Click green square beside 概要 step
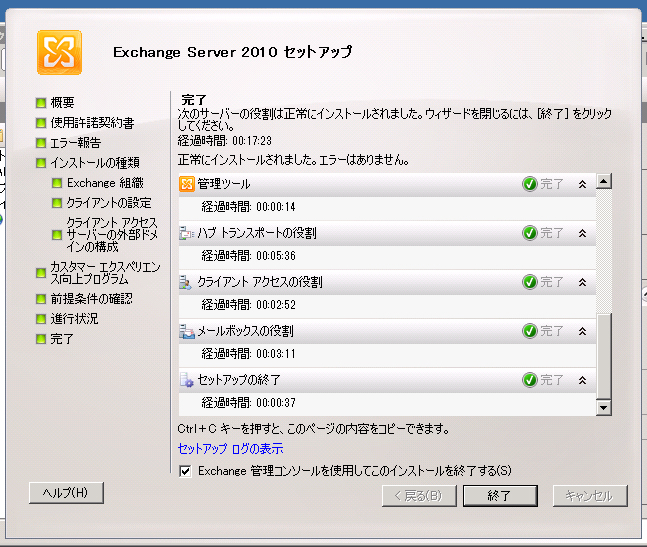The image size is (647, 547). (40, 103)
